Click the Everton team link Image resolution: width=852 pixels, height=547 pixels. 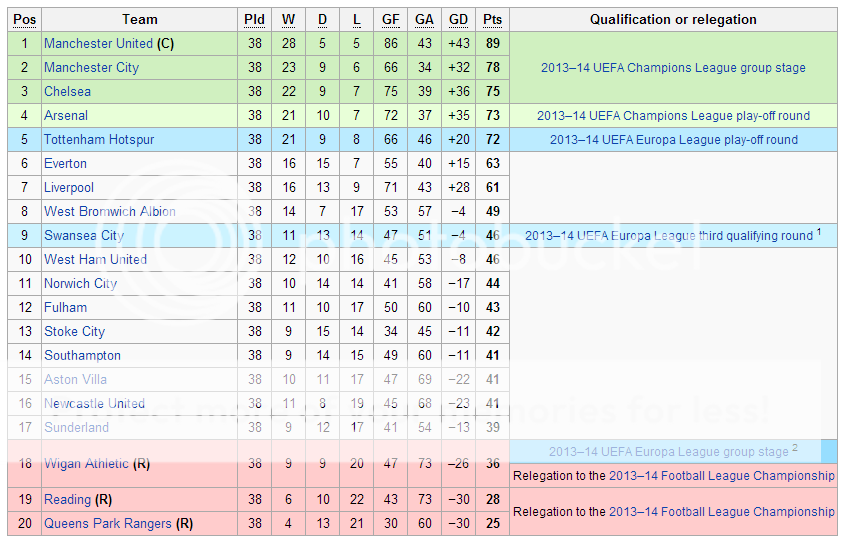[x=65, y=164]
